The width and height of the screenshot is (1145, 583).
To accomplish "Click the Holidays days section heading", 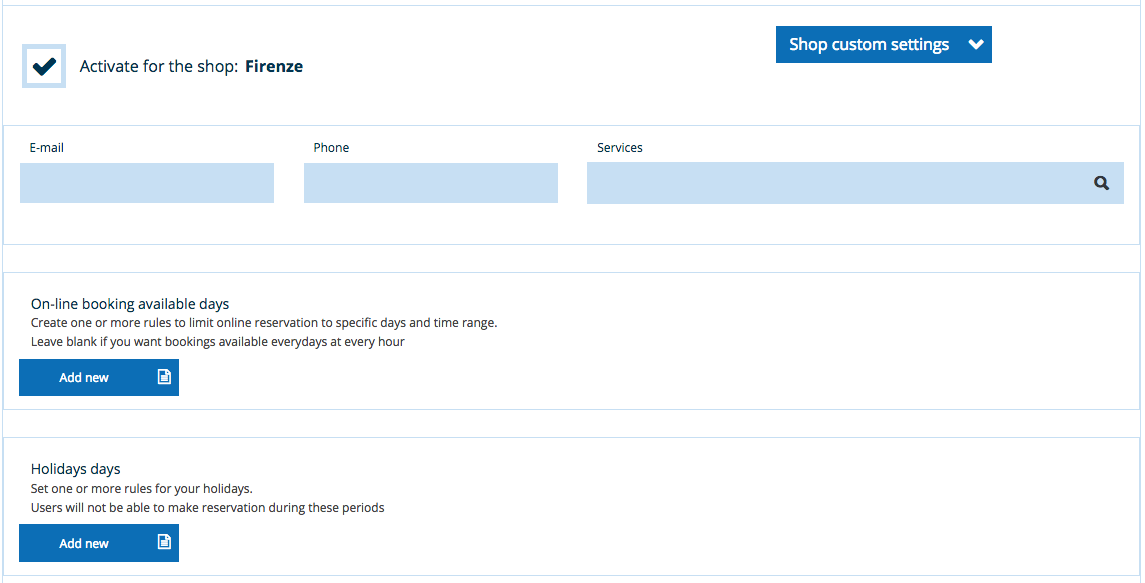I will click(74, 468).
